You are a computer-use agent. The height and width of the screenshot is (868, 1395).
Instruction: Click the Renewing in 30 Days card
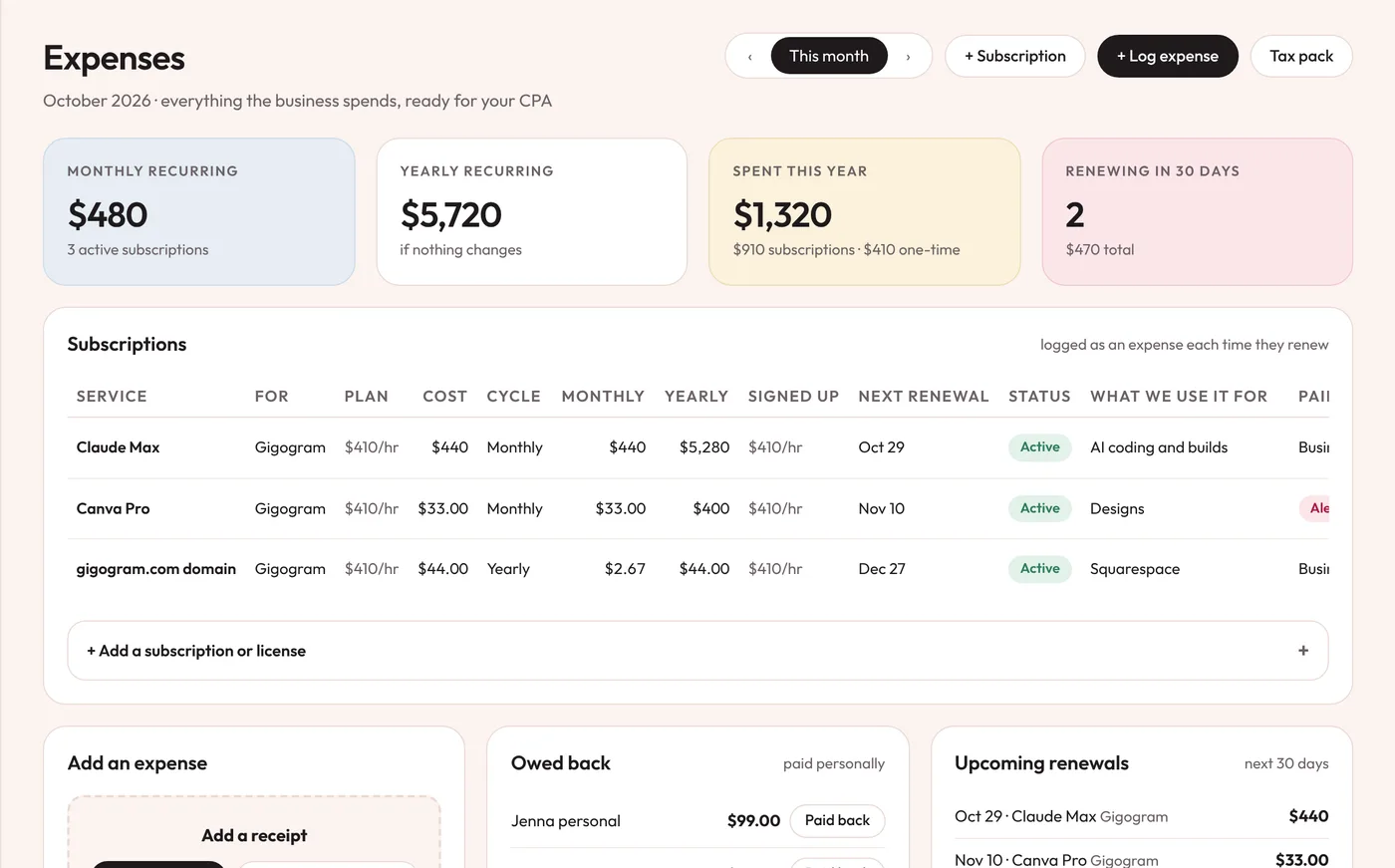point(1197,211)
